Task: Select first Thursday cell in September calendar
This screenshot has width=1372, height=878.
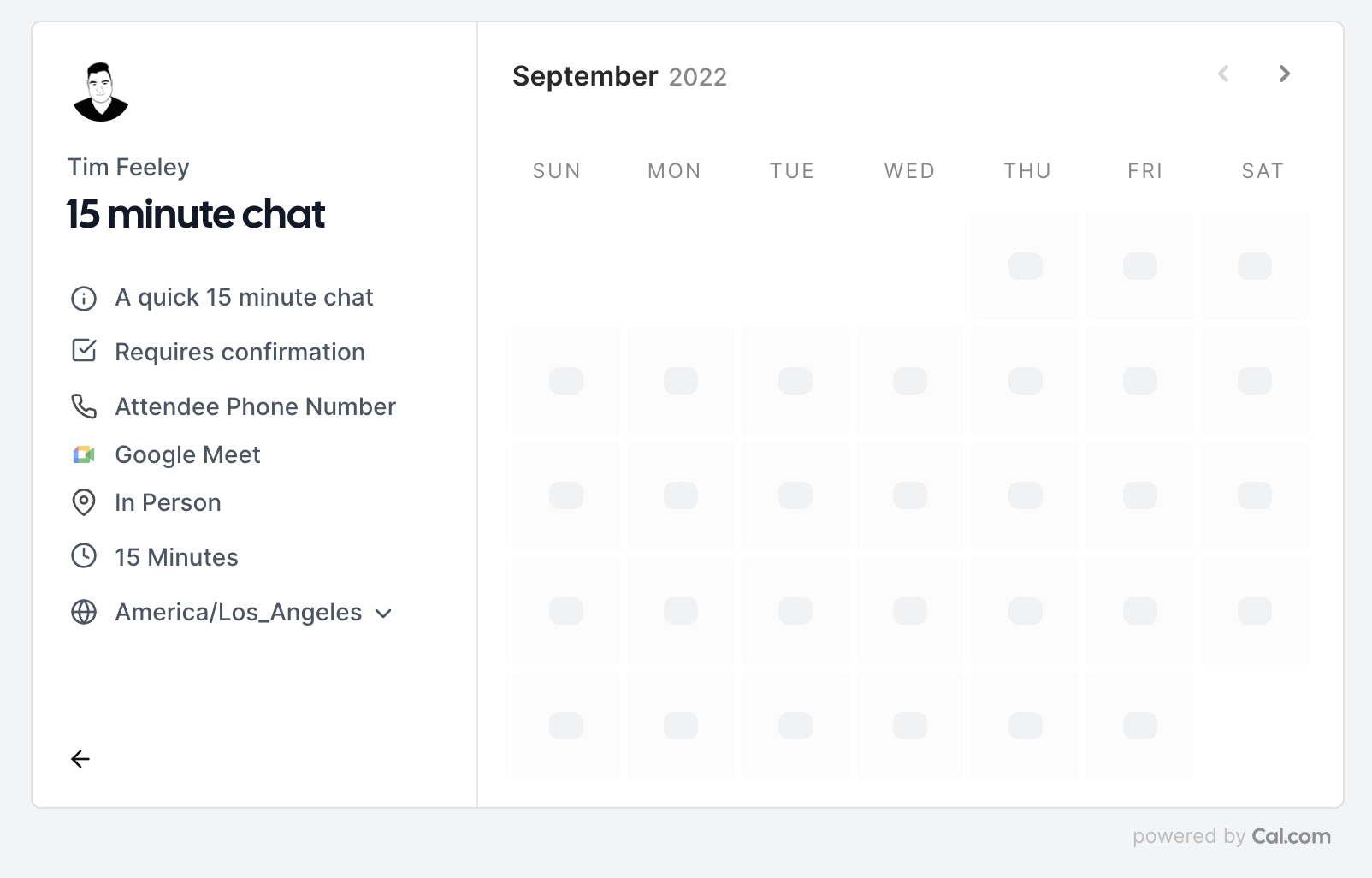Action: (x=1025, y=266)
